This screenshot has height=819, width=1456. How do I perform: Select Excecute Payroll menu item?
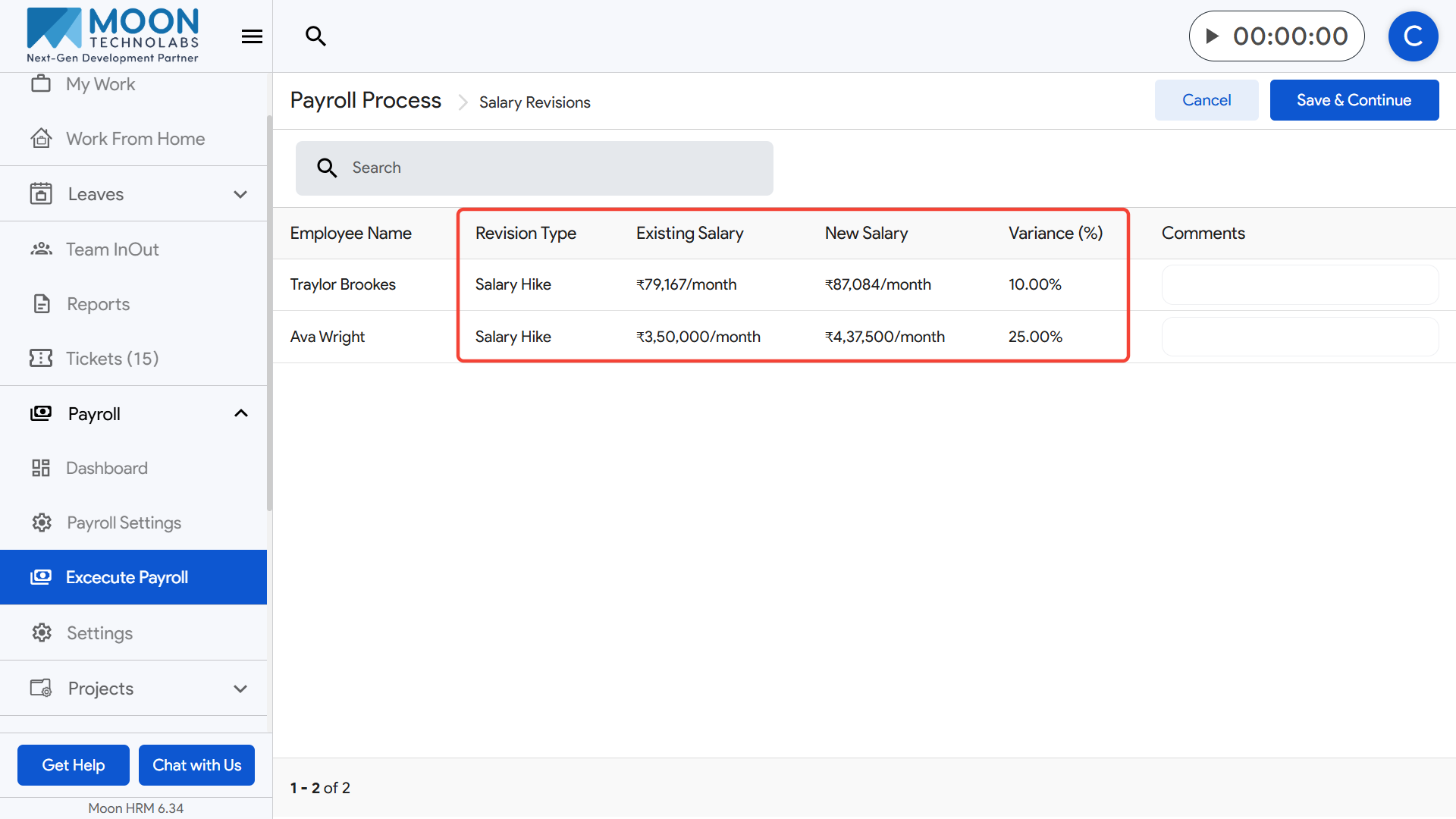pos(127,578)
